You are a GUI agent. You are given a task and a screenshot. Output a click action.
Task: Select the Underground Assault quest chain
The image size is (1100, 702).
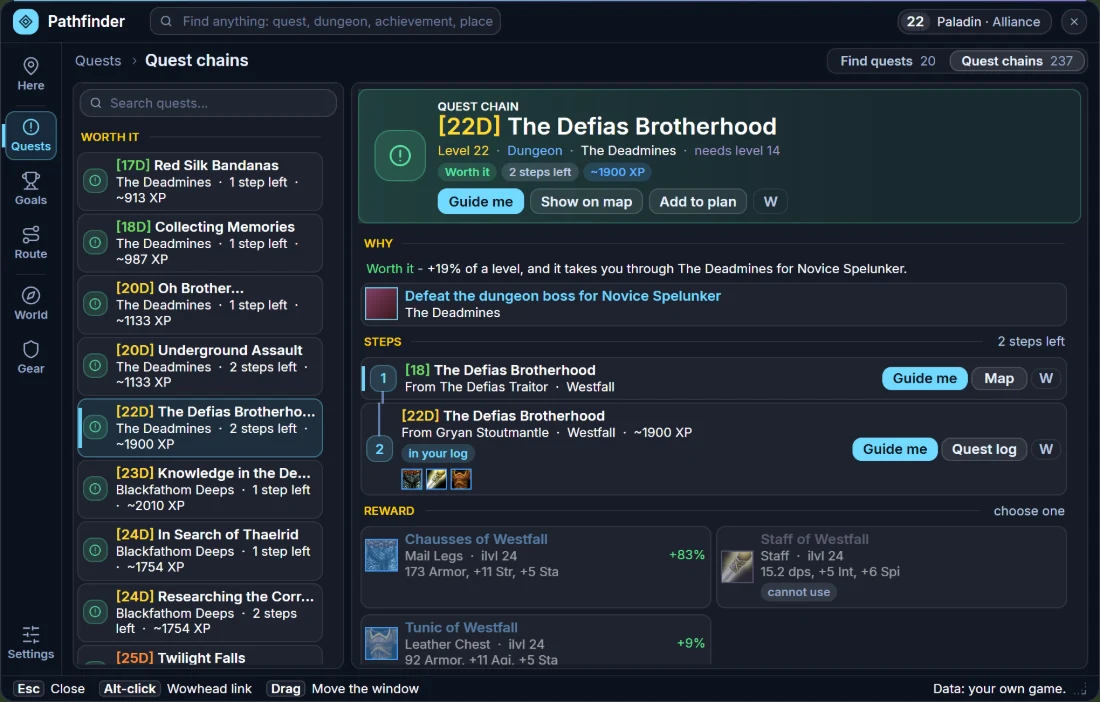pyautogui.click(x=200, y=365)
